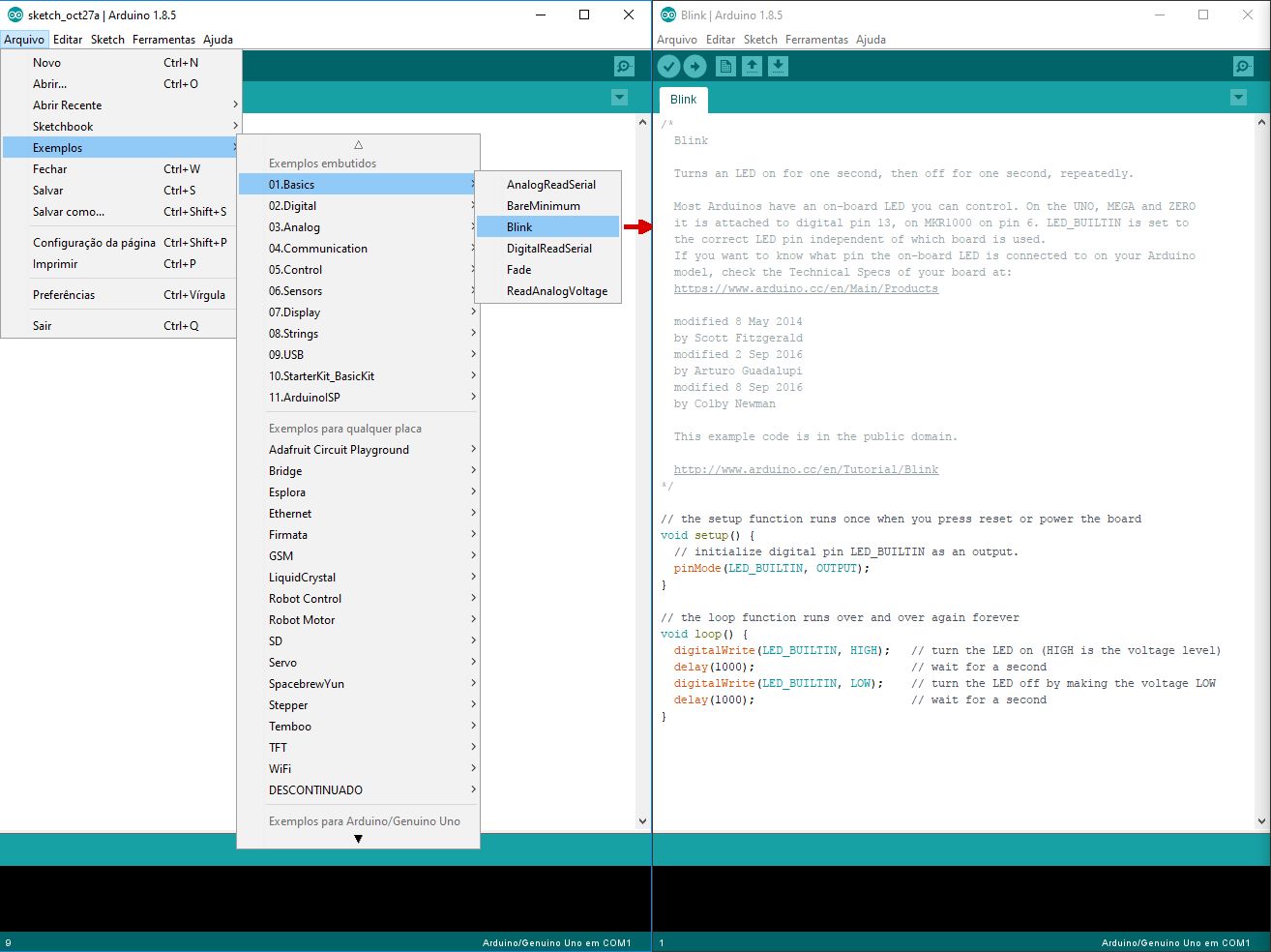Click the Blink editor vertical scrollbar down arrow

coord(1261,820)
